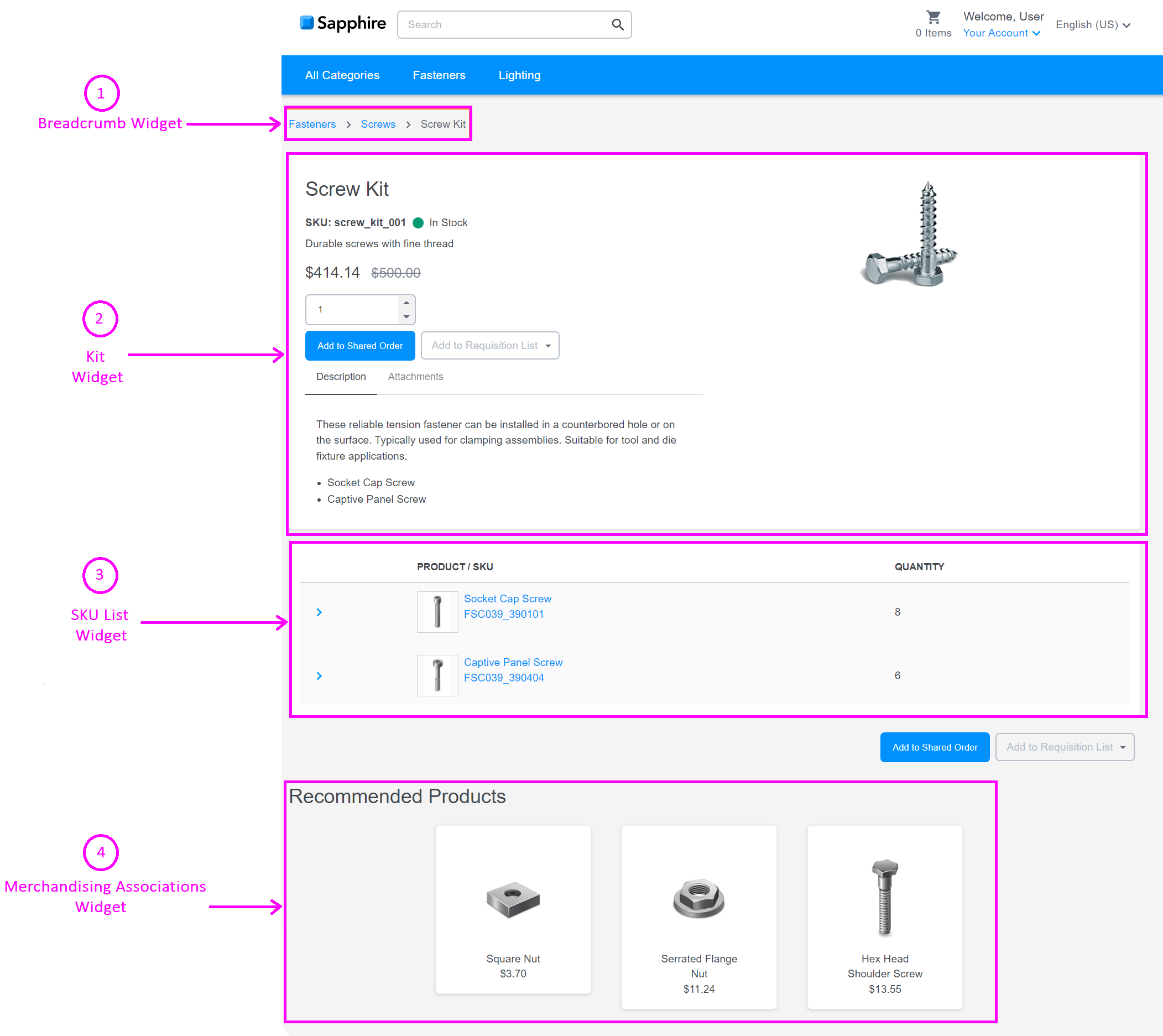1163x1036 pixels.
Task: Open the Square Nut recommended product
Action: 513,909
